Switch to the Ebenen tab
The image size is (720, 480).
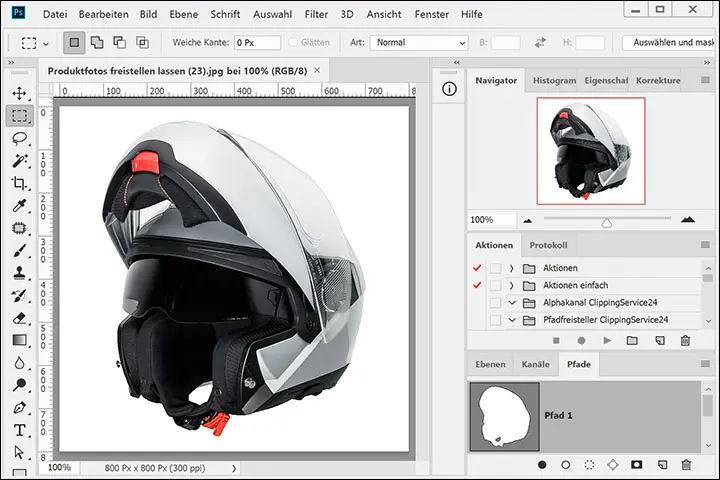[490, 365]
